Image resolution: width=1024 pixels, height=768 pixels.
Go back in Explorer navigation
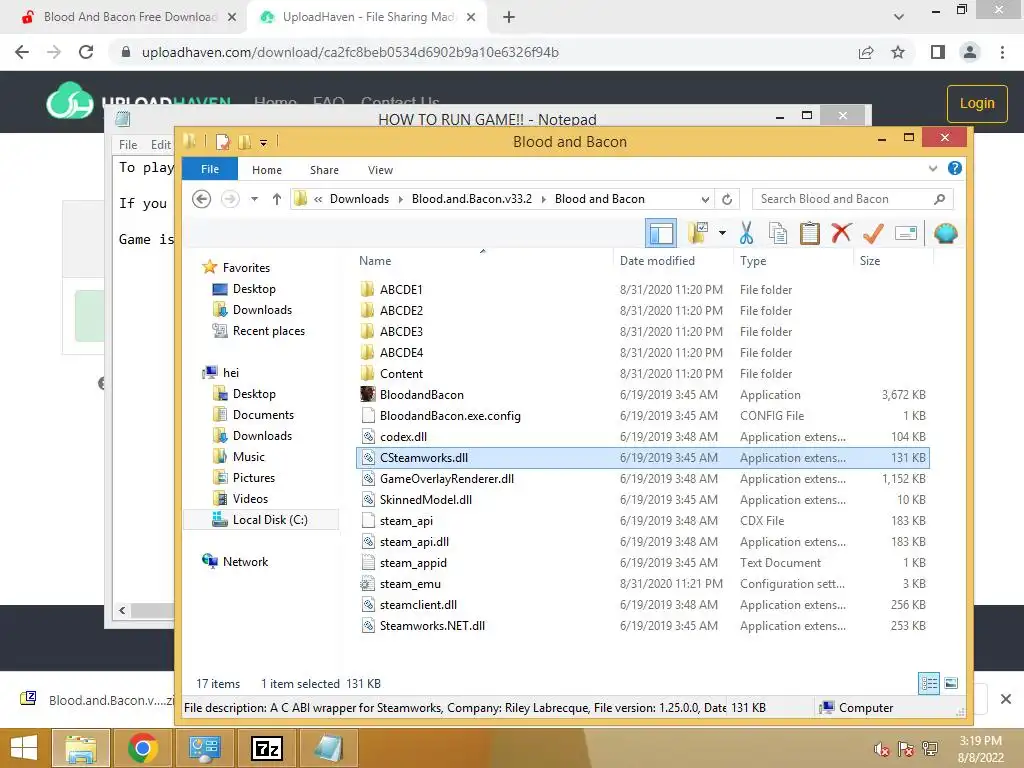(x=201, y=199)
